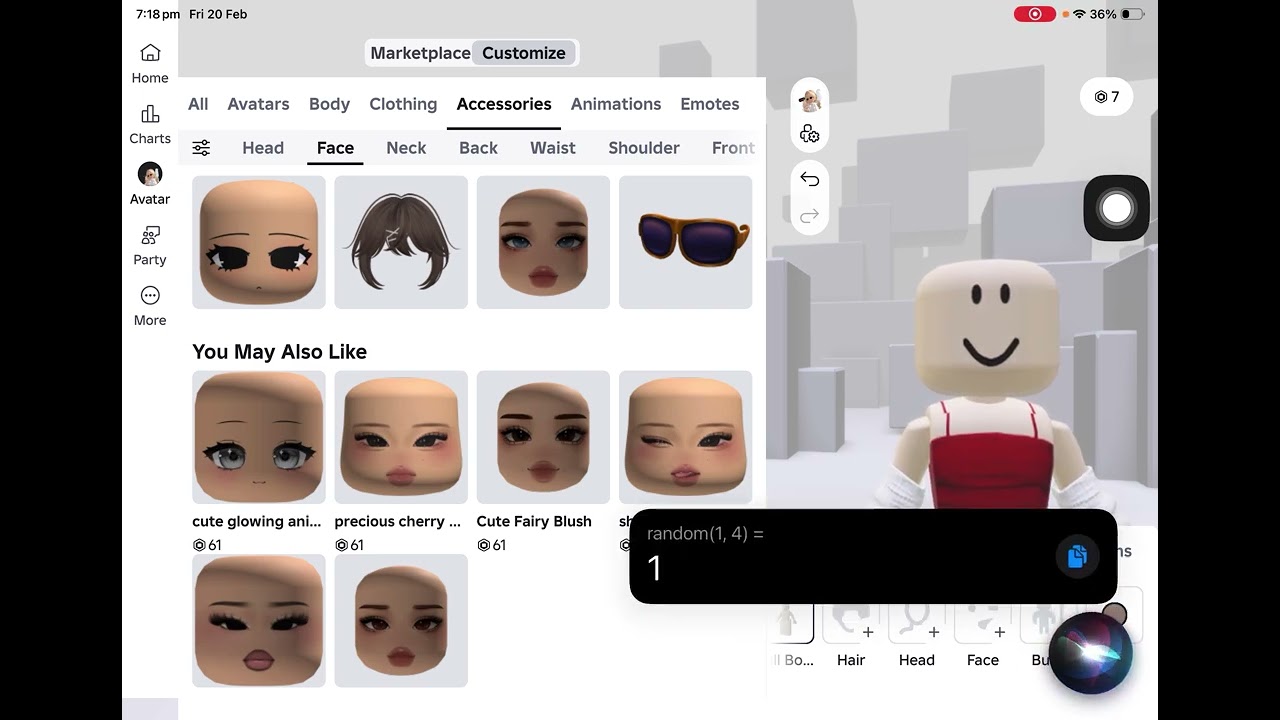The image size is (1280, 720).
Task: Open the brown-eyed face in last row
Action: click(401, 621)
